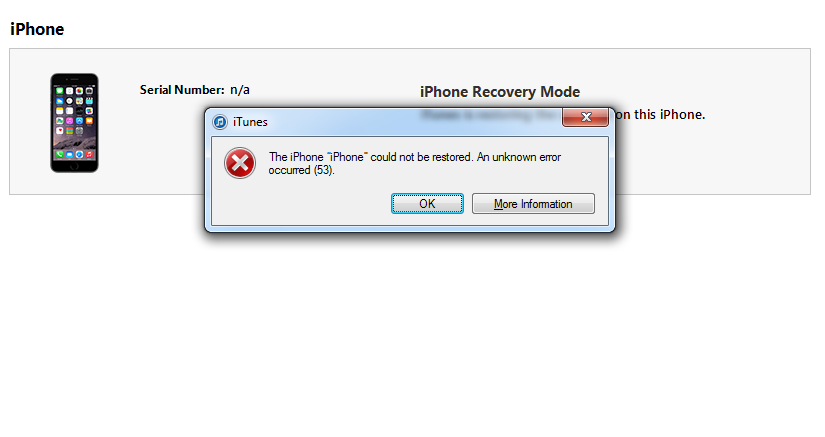Open More Information about error 53
Screen dimensions: 825x437
(534, 204)
